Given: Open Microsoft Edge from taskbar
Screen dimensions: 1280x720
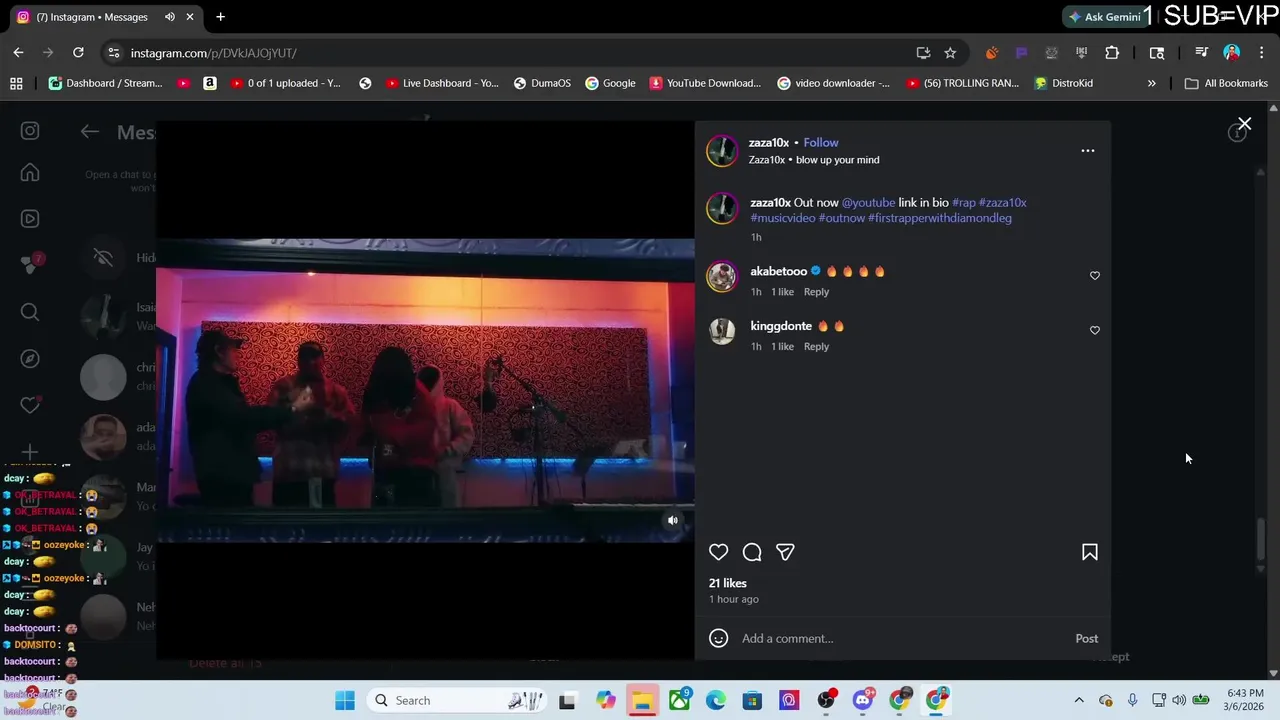Looking at the screenshot, I should pyautogui.click(x=716, y=700).
